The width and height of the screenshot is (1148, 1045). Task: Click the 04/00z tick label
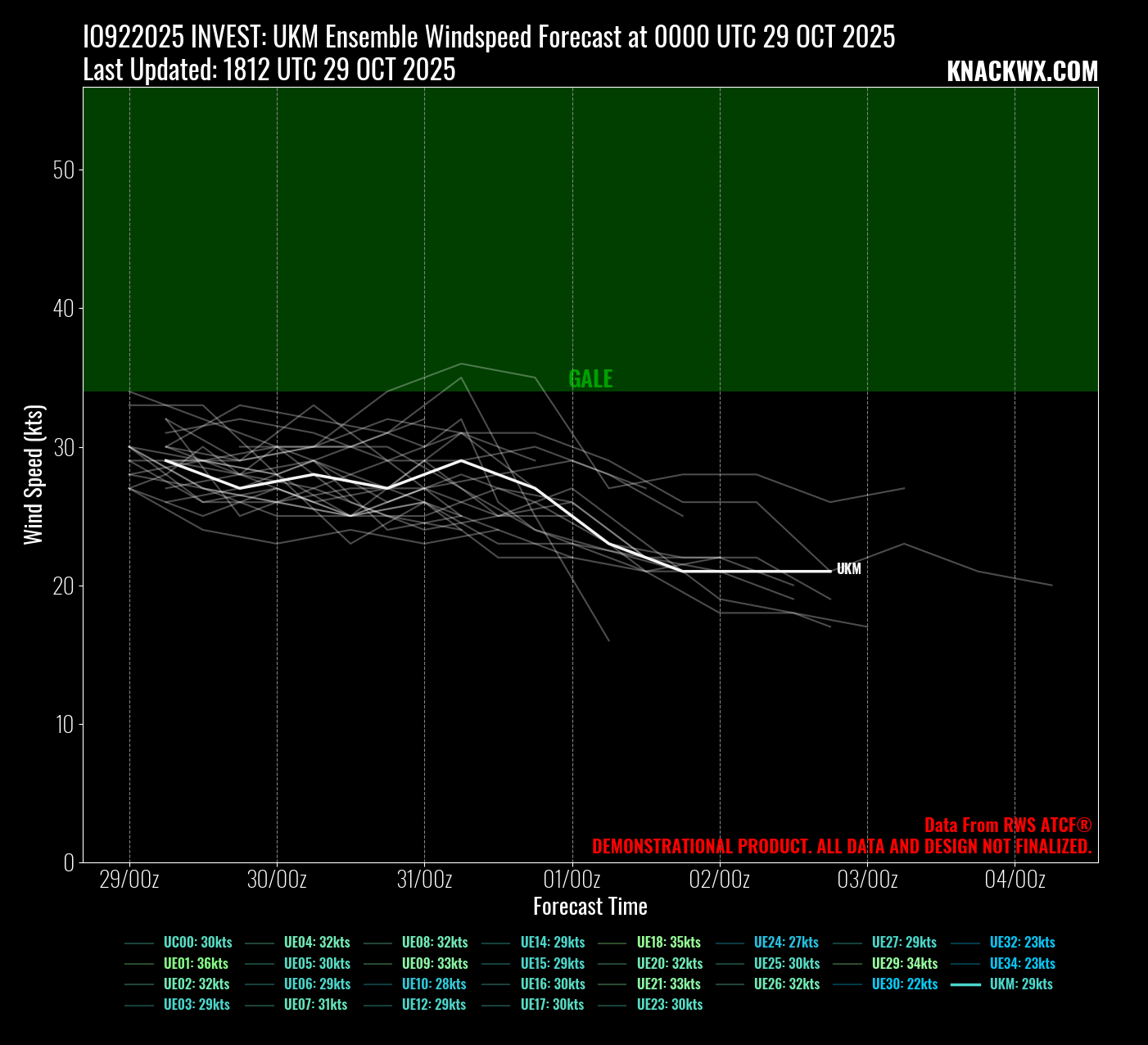[1015, 880]
